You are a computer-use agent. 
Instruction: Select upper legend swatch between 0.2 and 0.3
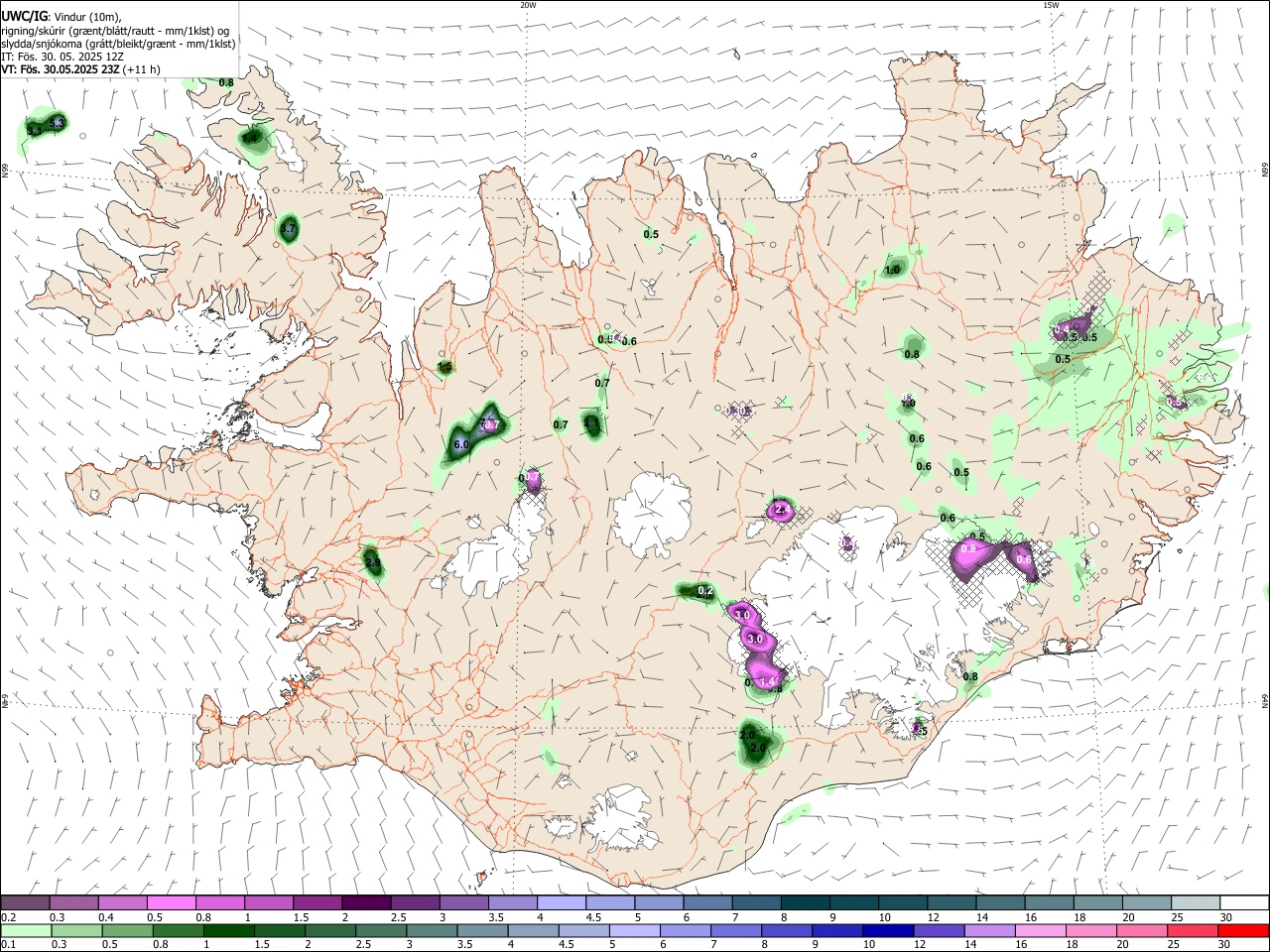(x=25, y=902)
